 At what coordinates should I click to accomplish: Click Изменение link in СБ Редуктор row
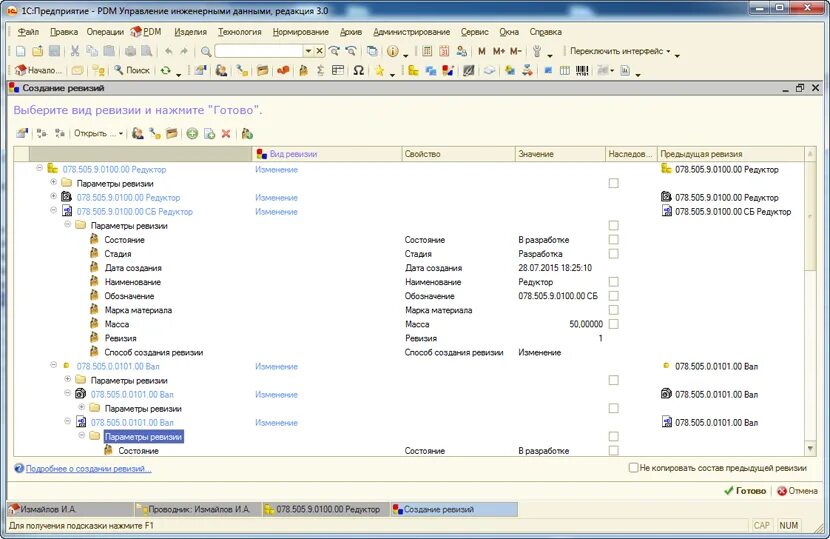(x=276, y=212)
